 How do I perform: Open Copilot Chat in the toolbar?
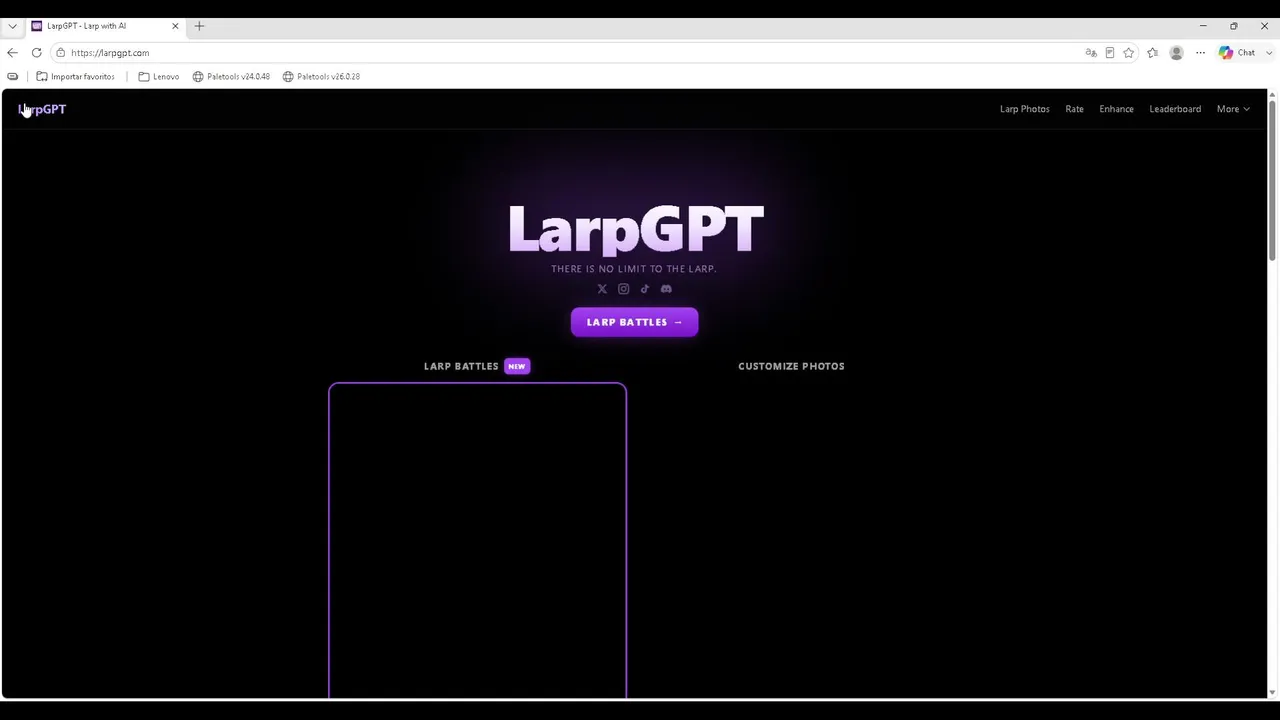1237,53
